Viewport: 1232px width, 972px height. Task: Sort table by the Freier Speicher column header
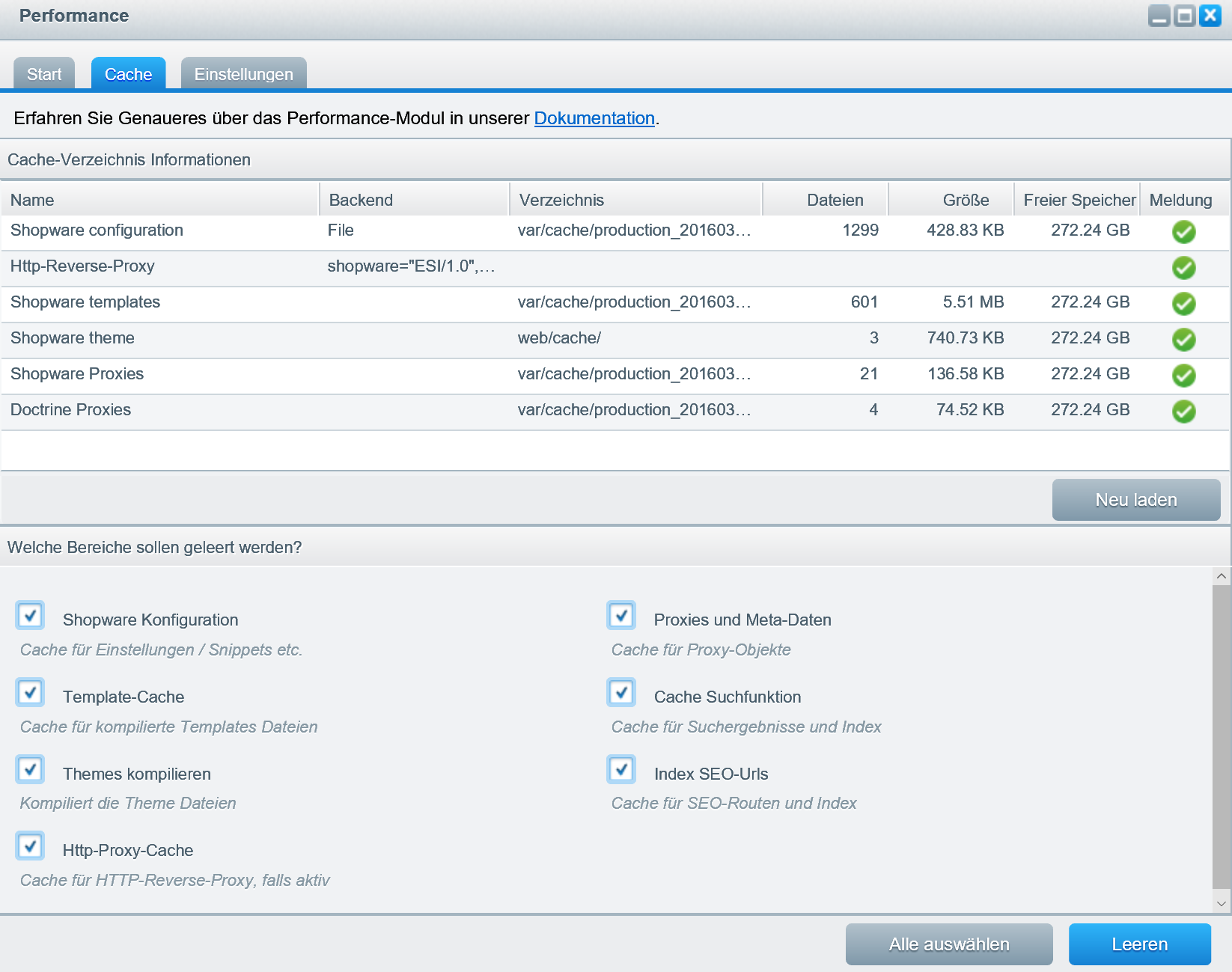(x=1077, y=200)
